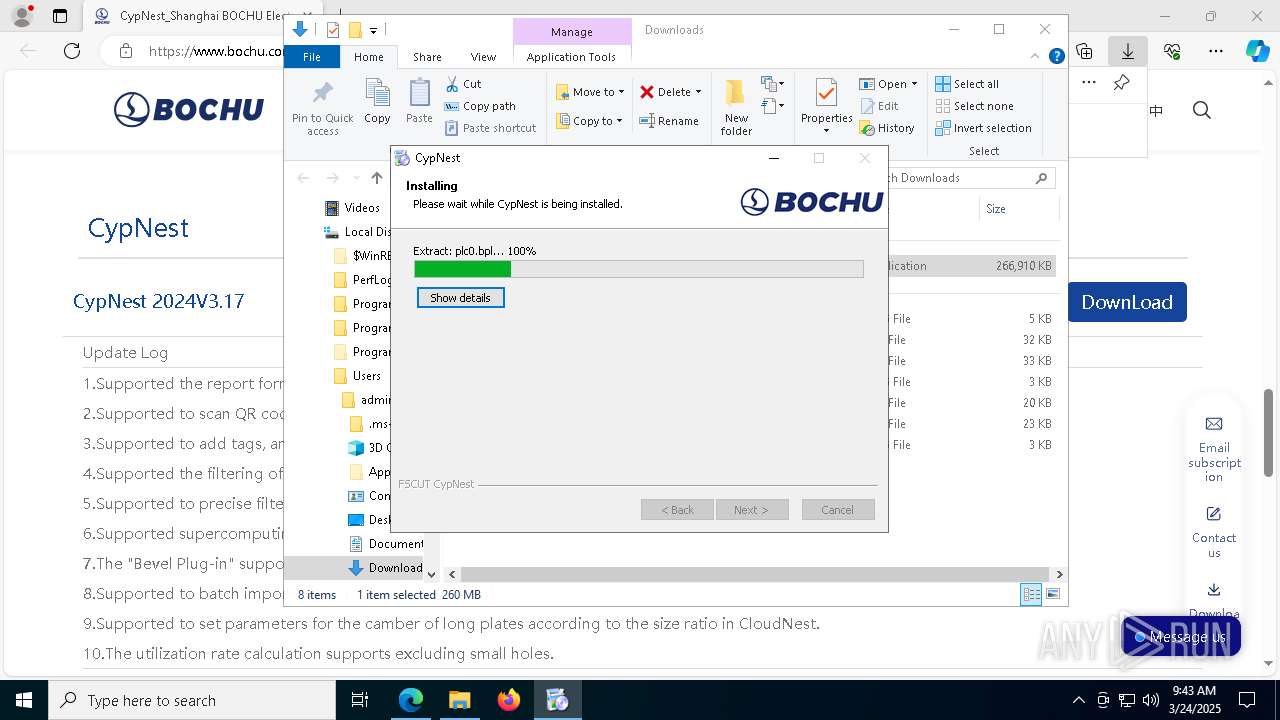The width and height of the screenshot is (1280, 720).
Task: Navigate up one folder level arrow
Action: coord(376,178)
